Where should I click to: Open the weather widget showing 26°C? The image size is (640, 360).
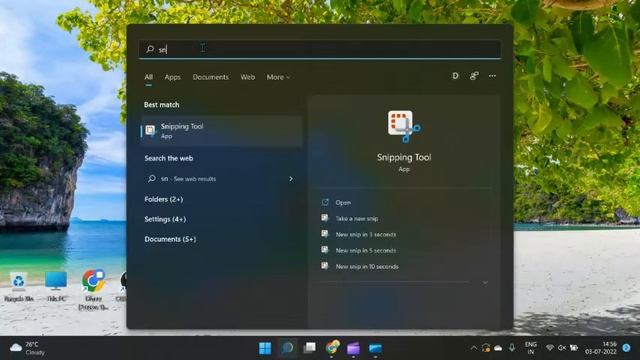tap(27, 348)
